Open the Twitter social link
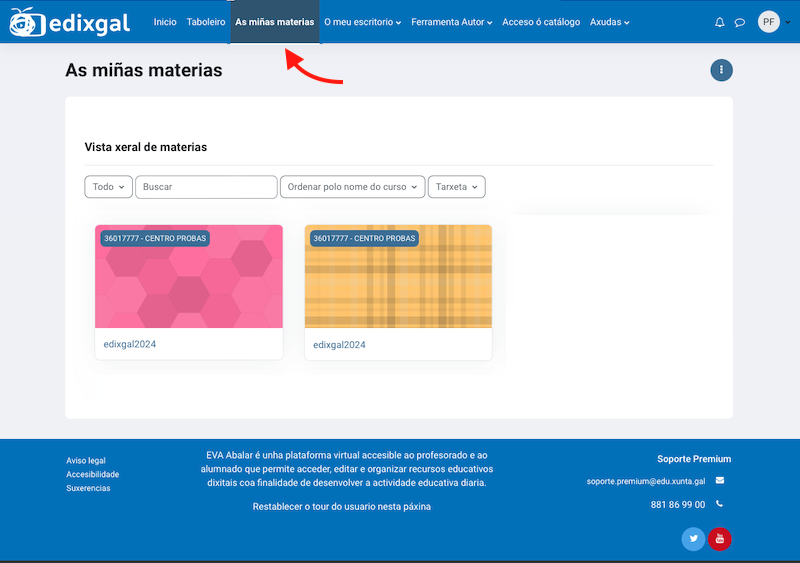Image resolution: width=800 pixels, height=563 pixels. pos(693,539)
